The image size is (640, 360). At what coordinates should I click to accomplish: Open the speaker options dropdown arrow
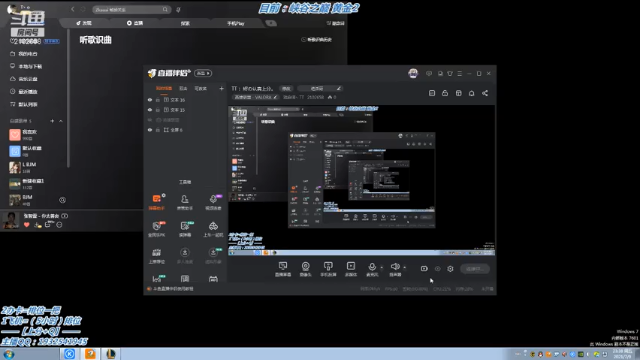(404, 268)
